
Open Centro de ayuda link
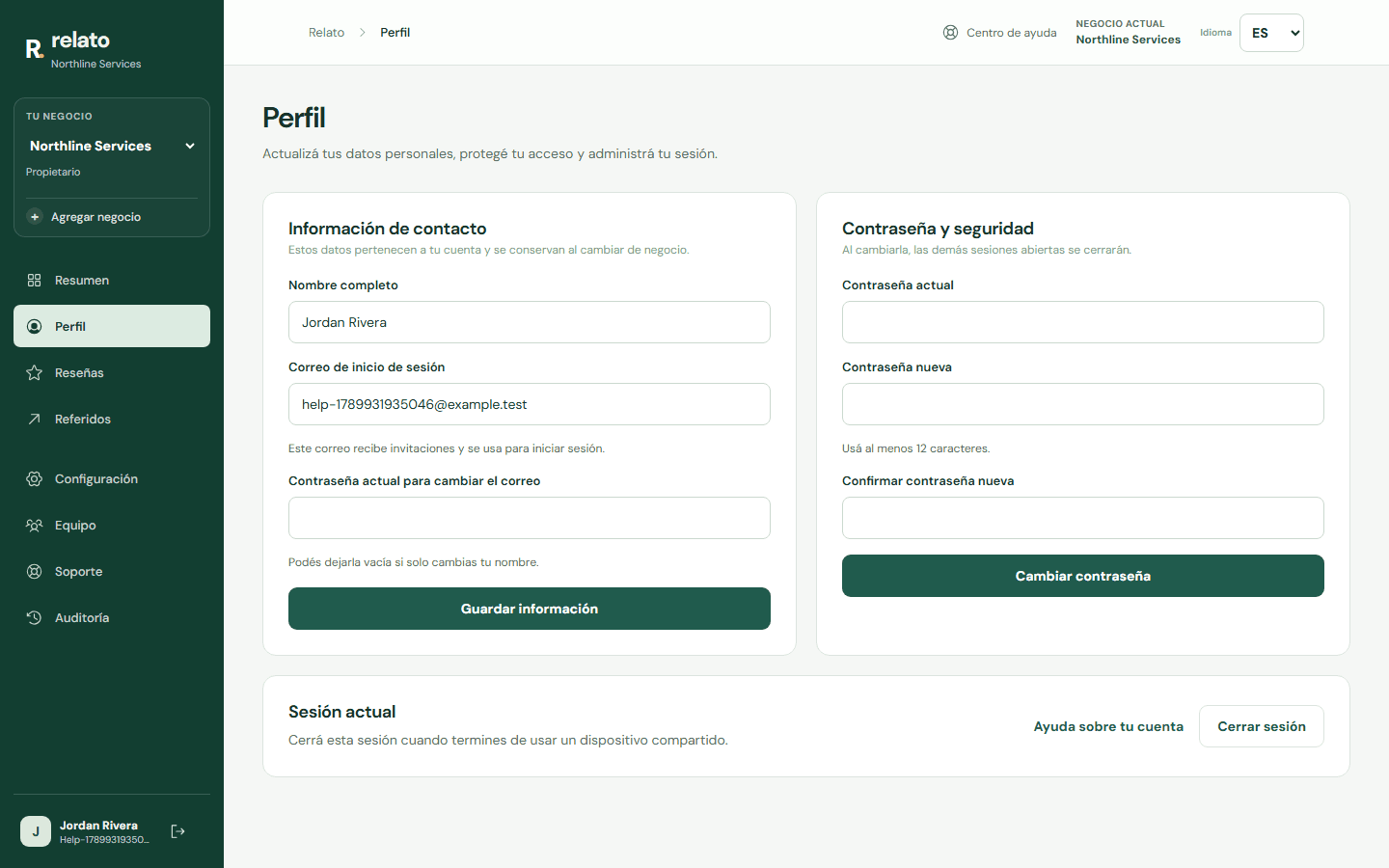tap(1000, 33)
